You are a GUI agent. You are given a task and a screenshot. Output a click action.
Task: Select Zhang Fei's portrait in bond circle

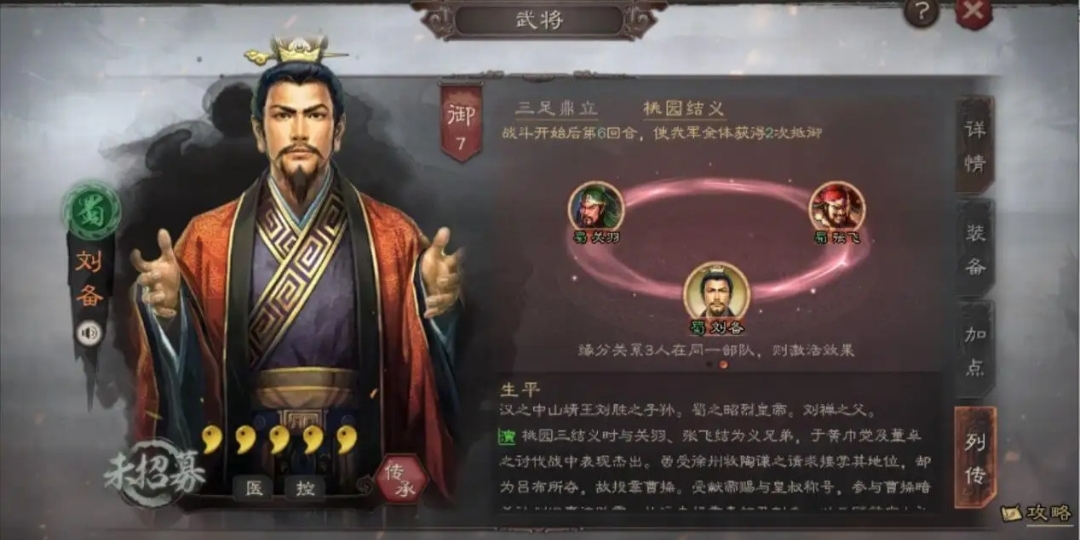coord(837,206)
